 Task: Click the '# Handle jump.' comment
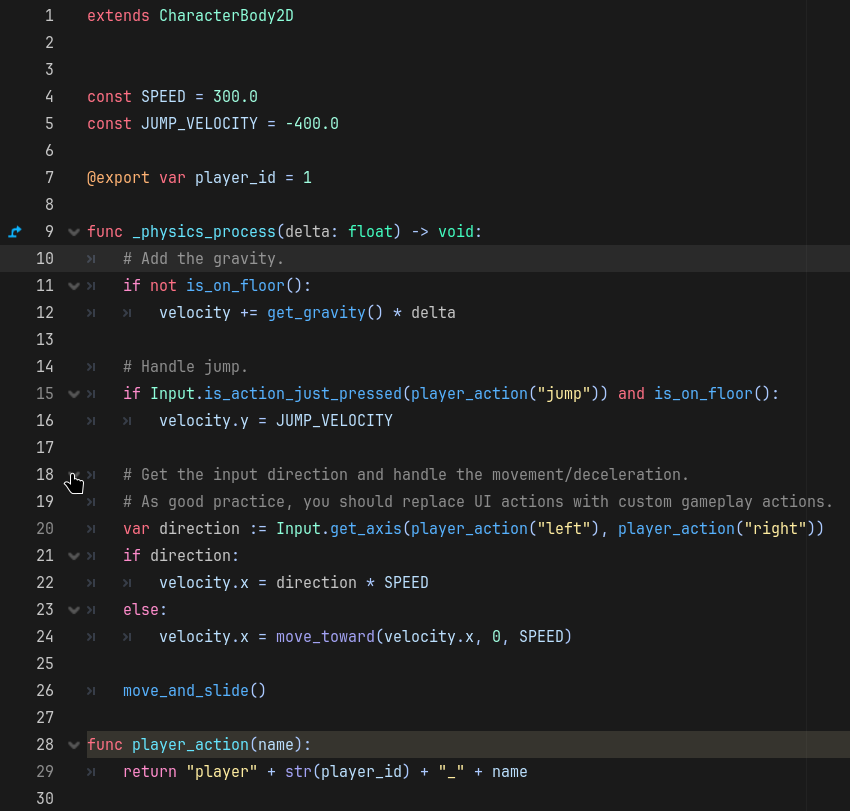(185, 367)
